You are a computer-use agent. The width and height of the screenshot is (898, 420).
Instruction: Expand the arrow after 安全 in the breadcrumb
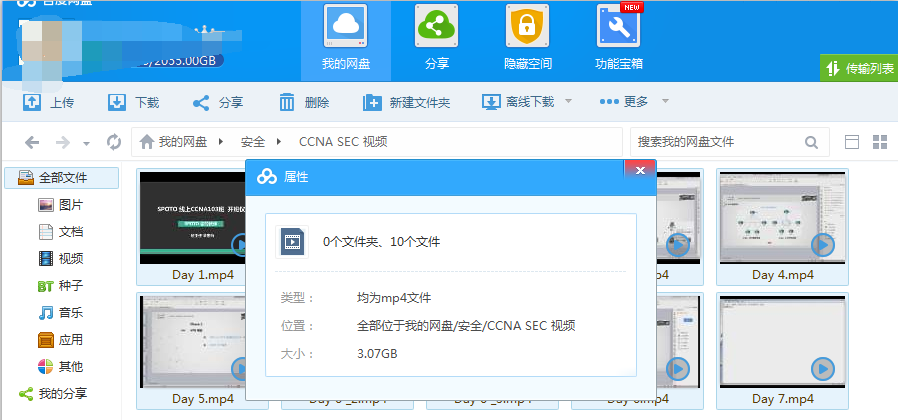click(279, 141)
